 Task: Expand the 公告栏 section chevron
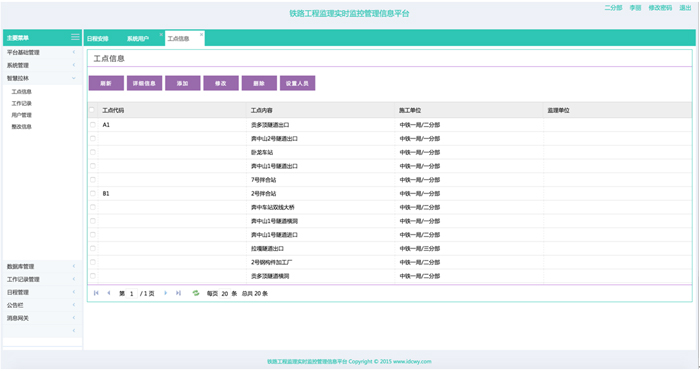pyautogui.click(x=74, y=305)
